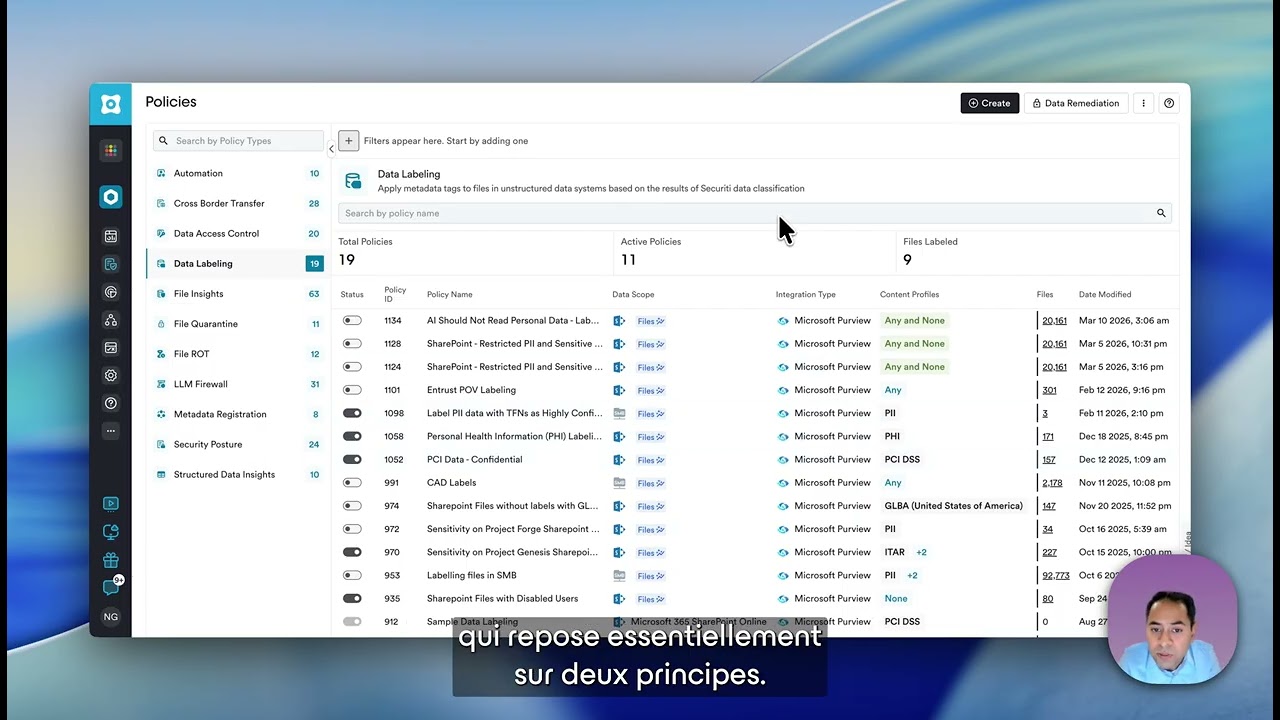The height and width of the screenshot is (720, 1280).
Task: Disable status switch for policy 1098
Action: 351,413
